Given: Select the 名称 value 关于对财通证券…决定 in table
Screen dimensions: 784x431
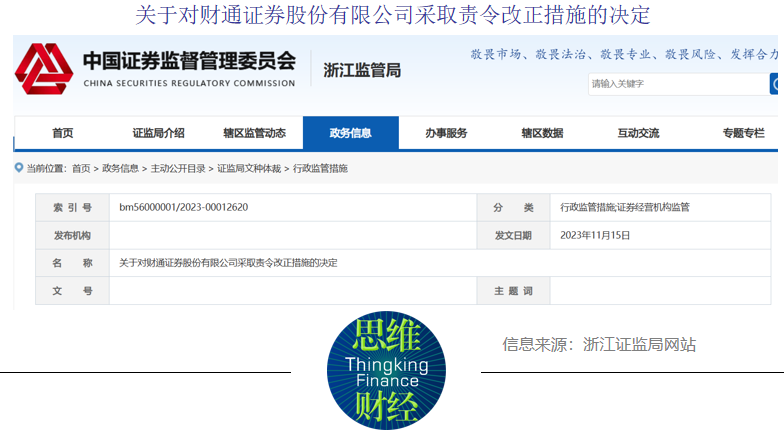Looking at the screenshot, I should [x=228, y=263].
